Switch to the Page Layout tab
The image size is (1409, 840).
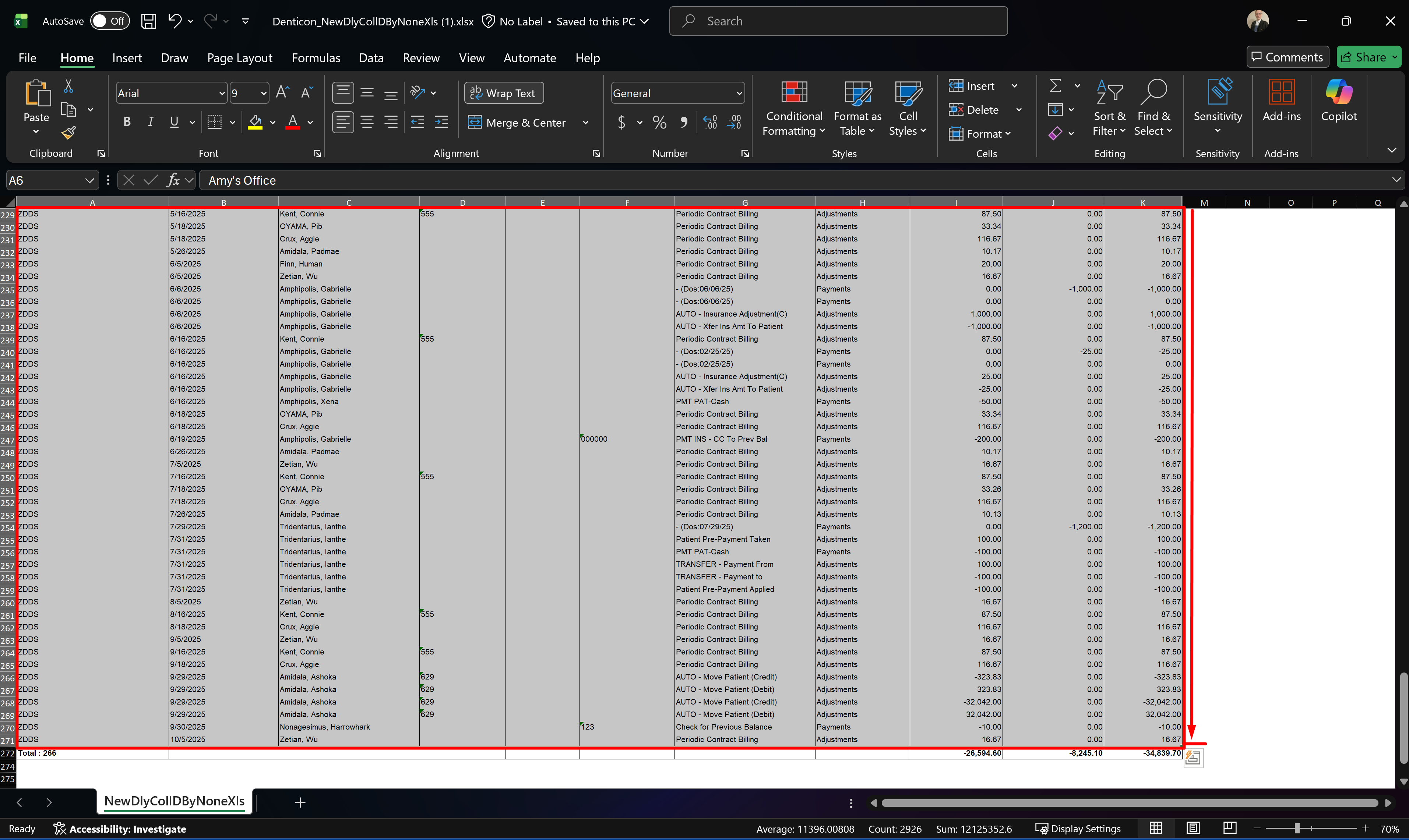pos(239,58)
